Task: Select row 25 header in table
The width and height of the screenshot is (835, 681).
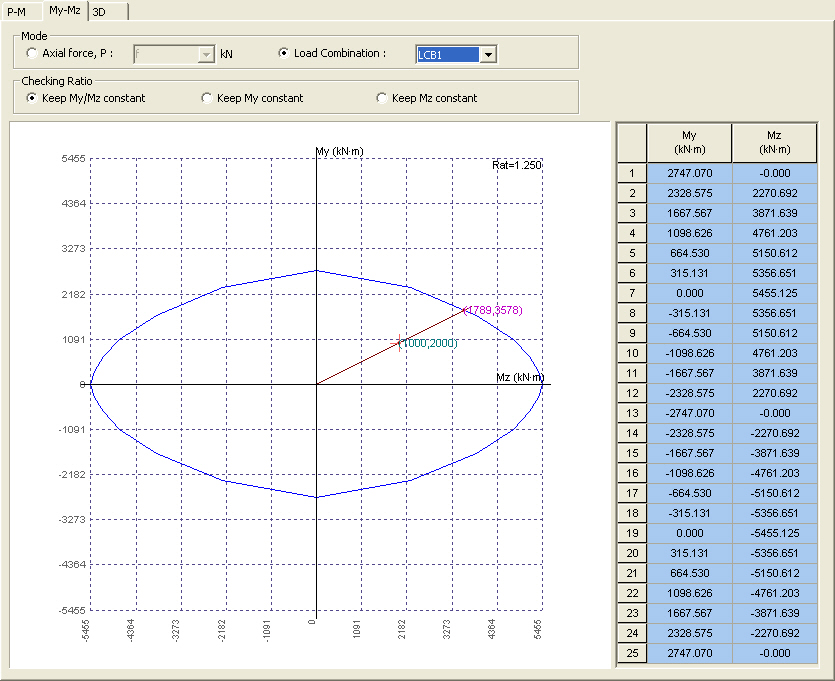Action: [632, 653]
